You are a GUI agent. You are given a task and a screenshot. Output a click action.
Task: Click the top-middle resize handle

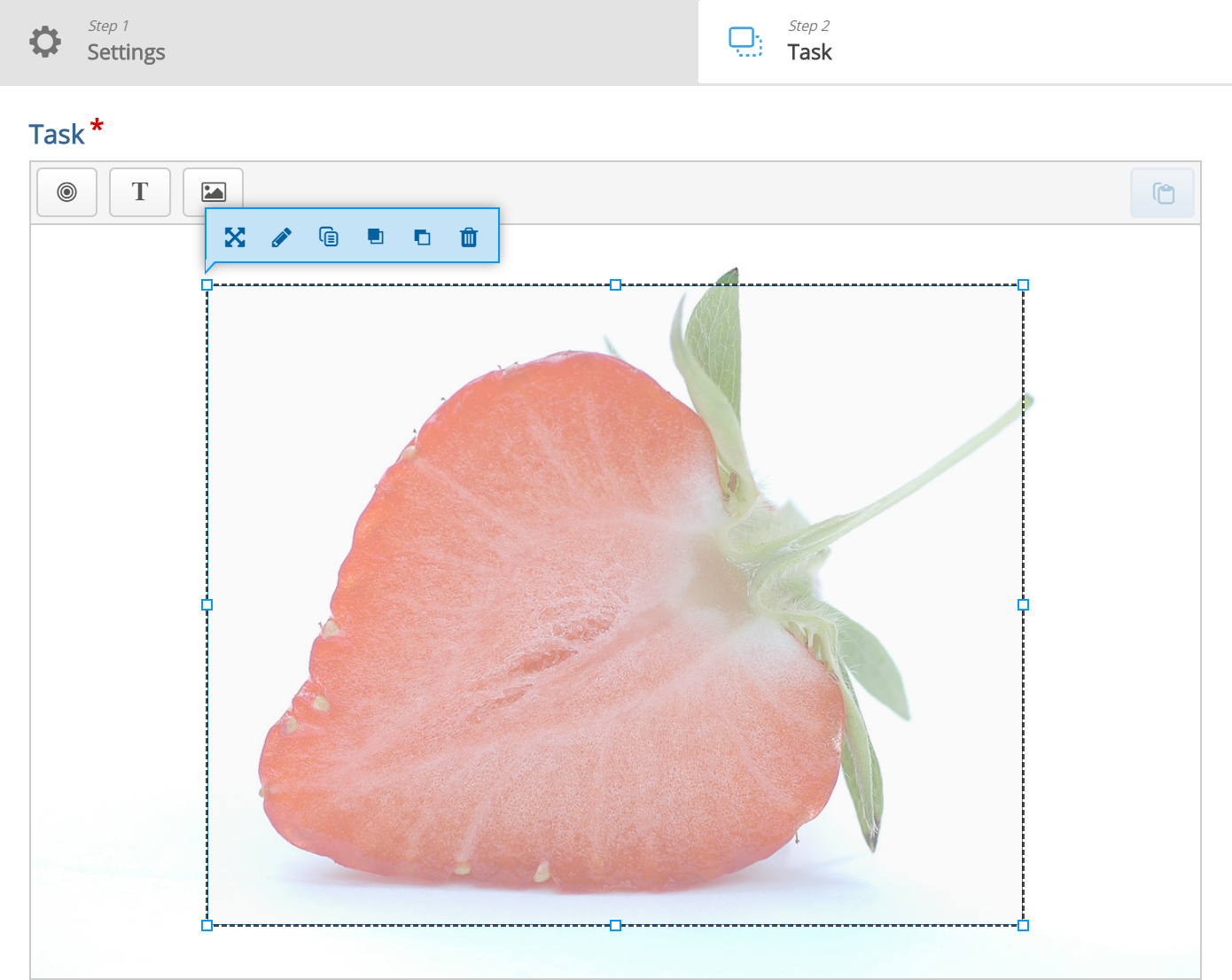615,285
